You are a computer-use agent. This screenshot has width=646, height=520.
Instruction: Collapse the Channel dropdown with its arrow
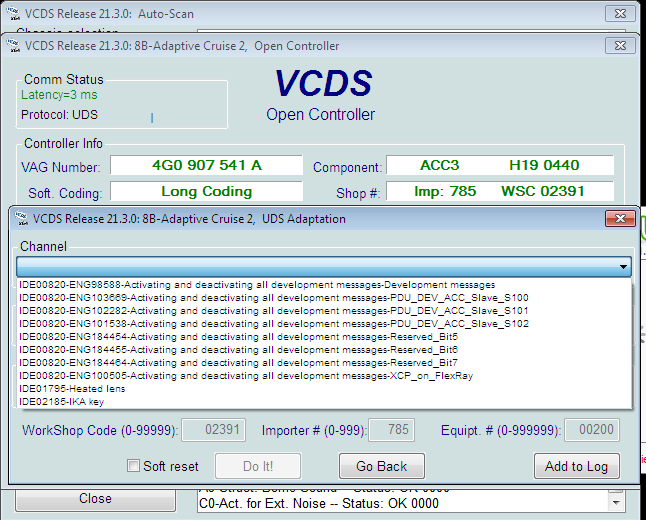pyautogui.click(x=623, y=267)
